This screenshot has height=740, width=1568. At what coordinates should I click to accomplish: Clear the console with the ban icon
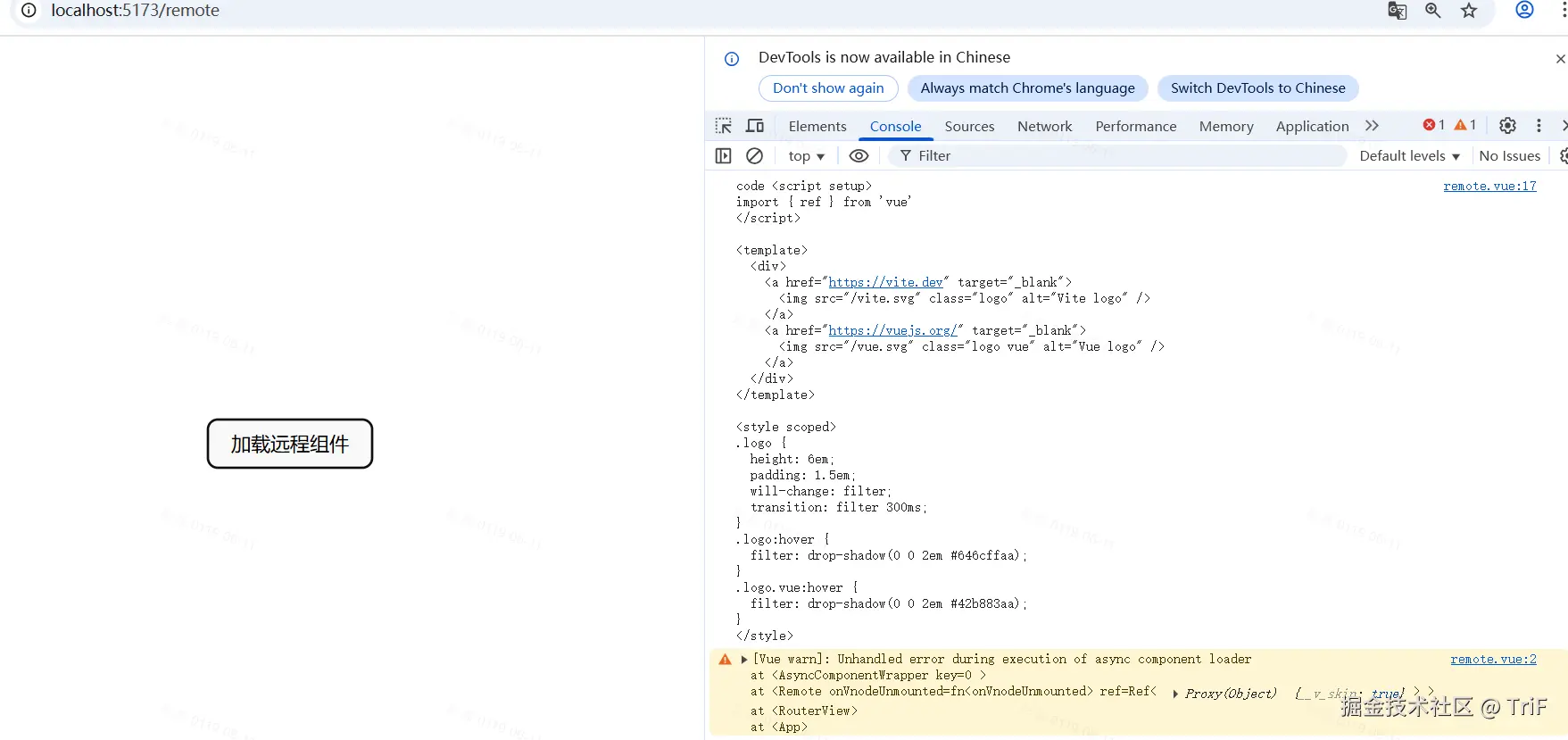tap(755, 155)
